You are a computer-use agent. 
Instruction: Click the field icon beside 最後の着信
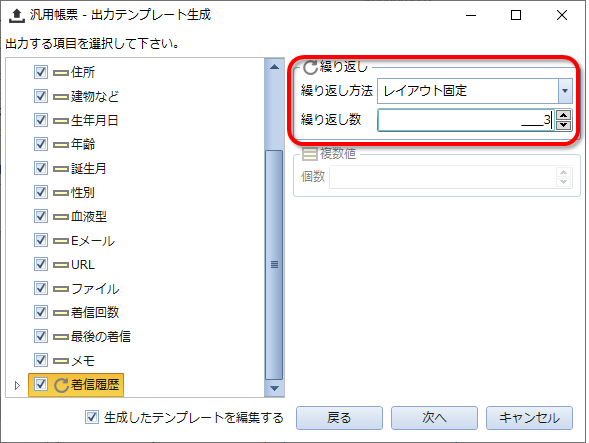pos(61,337)
